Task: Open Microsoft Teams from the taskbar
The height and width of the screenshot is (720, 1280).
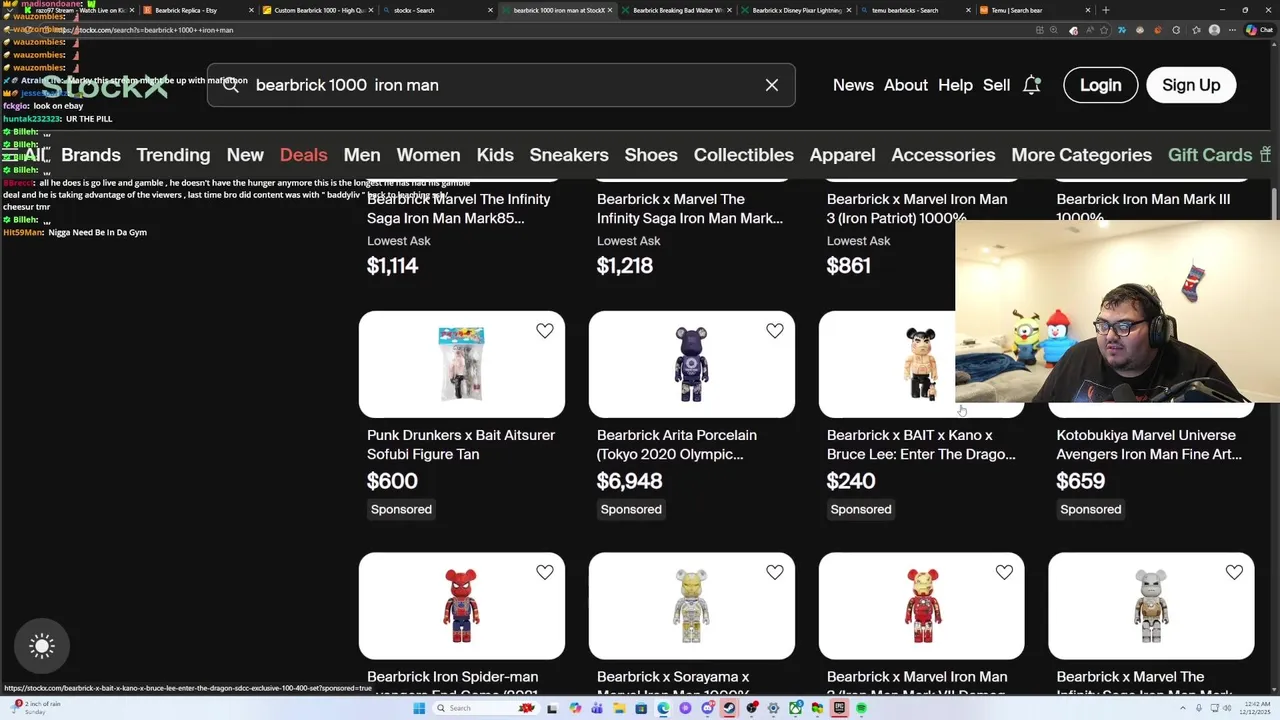Action: coord(597,708)
